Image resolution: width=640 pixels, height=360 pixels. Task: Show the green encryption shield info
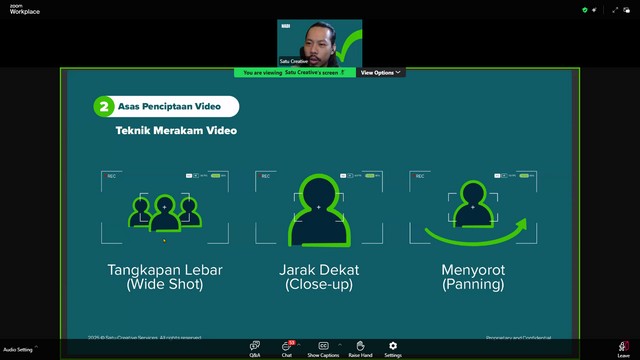pyautogui.click(x=584, y=10)
